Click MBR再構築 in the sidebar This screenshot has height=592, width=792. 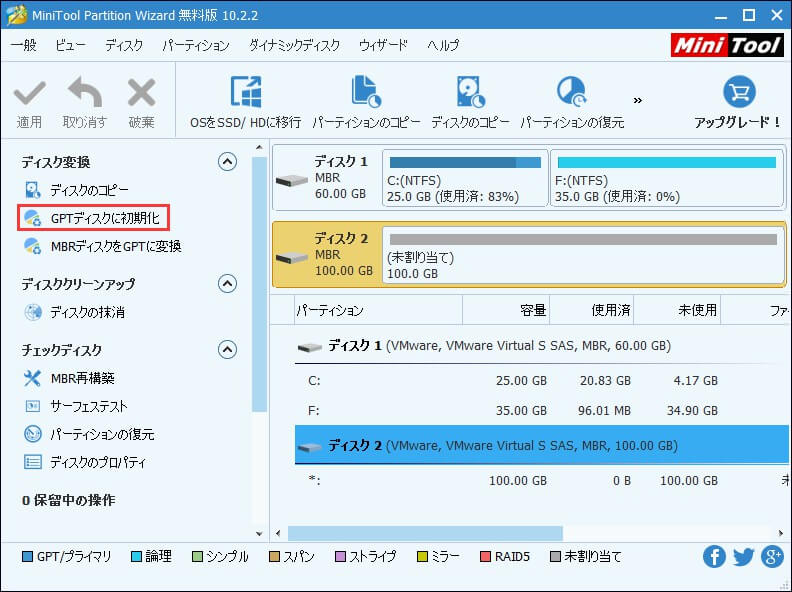click(69, 378)
